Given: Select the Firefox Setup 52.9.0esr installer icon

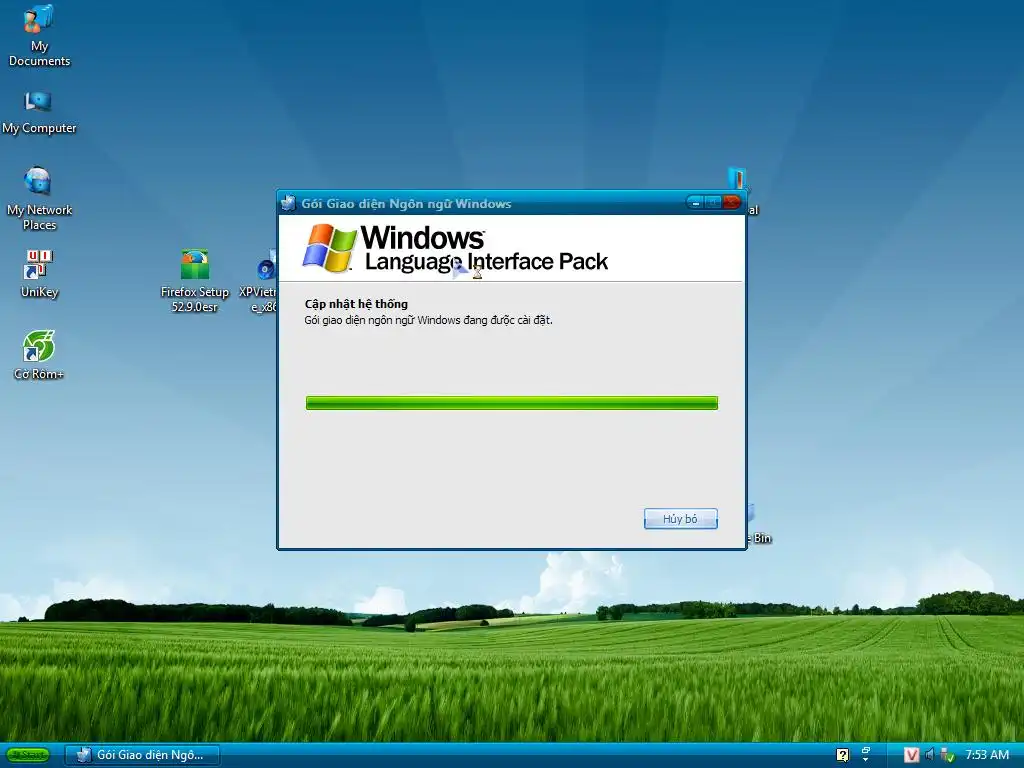Looking at the screenshot, I should [x=195, y=280].
